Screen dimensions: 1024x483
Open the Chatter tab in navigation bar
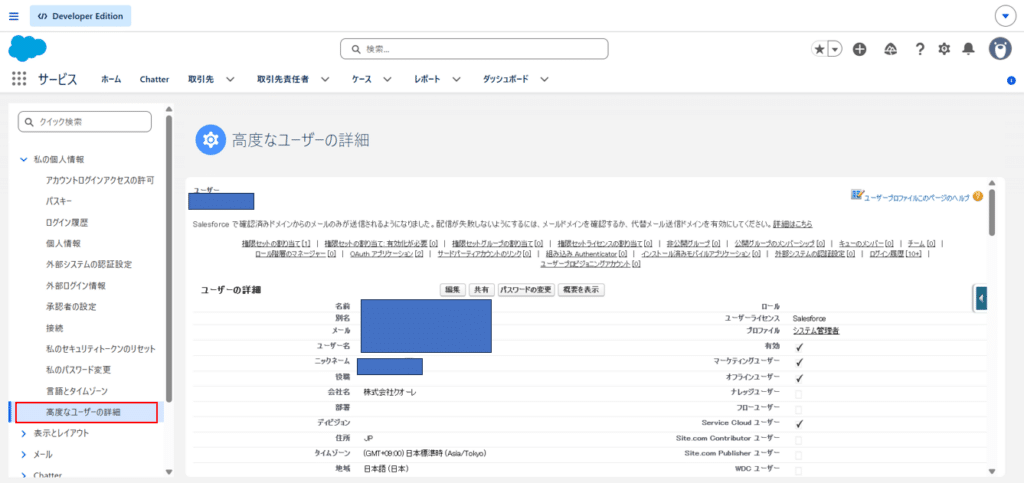pos(154,80)
